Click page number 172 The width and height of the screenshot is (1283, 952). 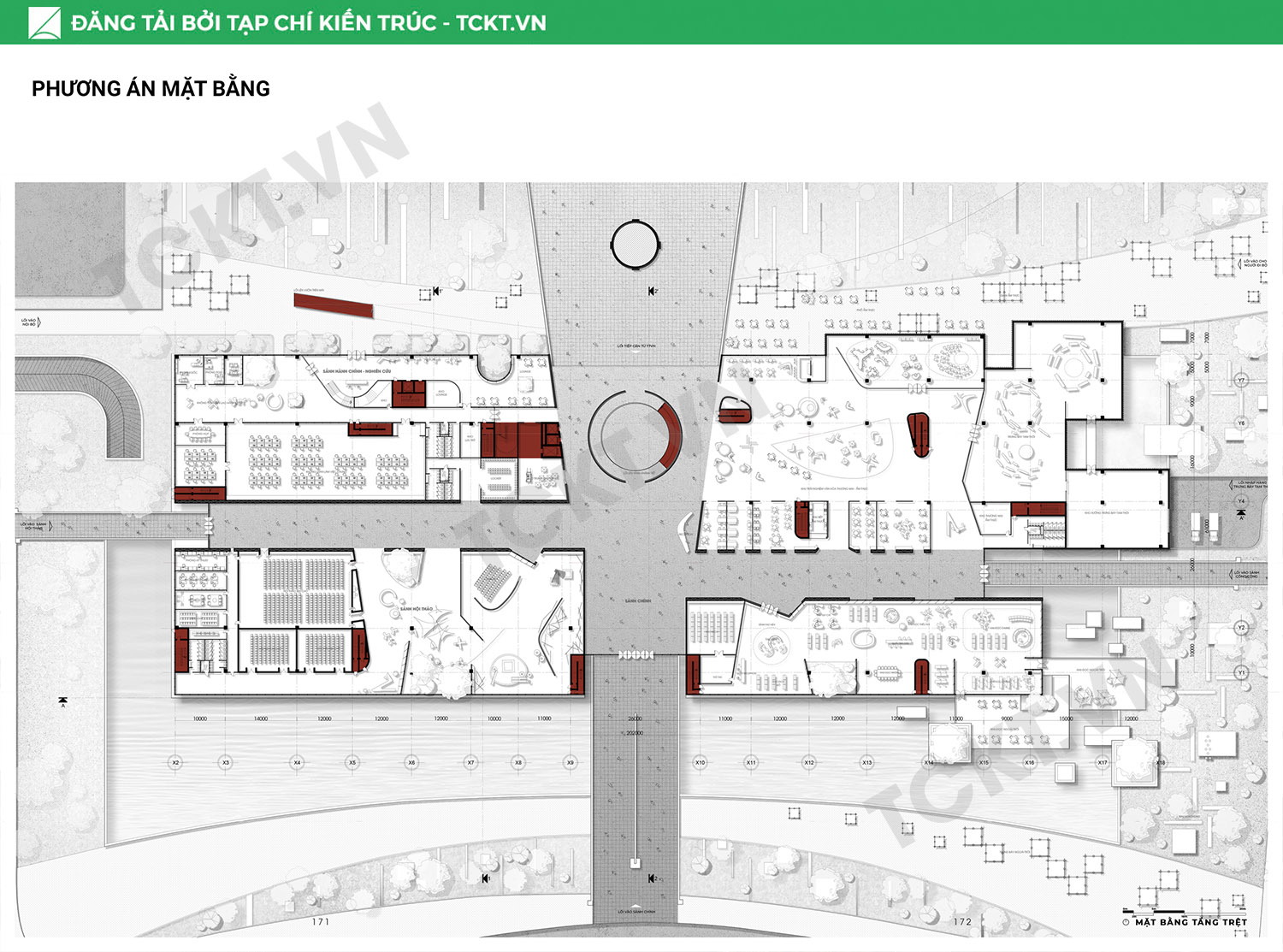[x=962, y=922]
